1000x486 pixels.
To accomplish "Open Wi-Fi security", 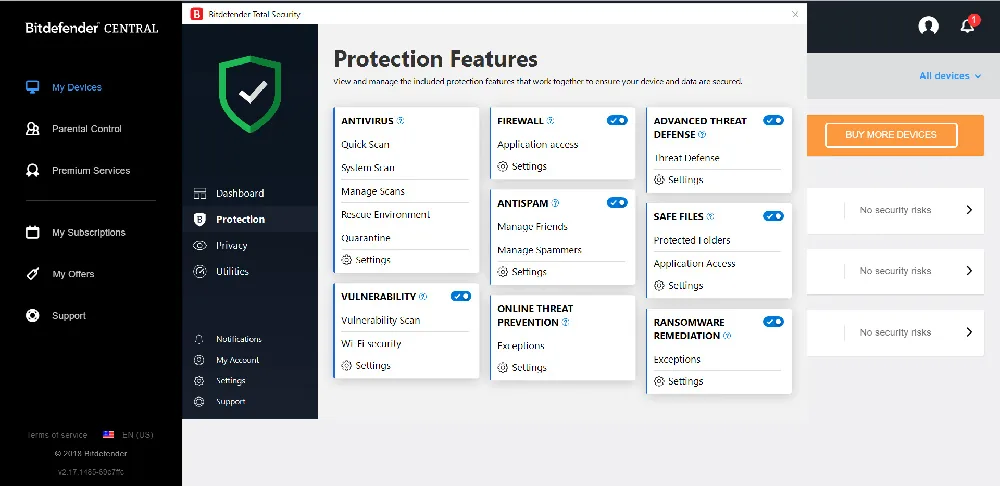I will point(371,344).
